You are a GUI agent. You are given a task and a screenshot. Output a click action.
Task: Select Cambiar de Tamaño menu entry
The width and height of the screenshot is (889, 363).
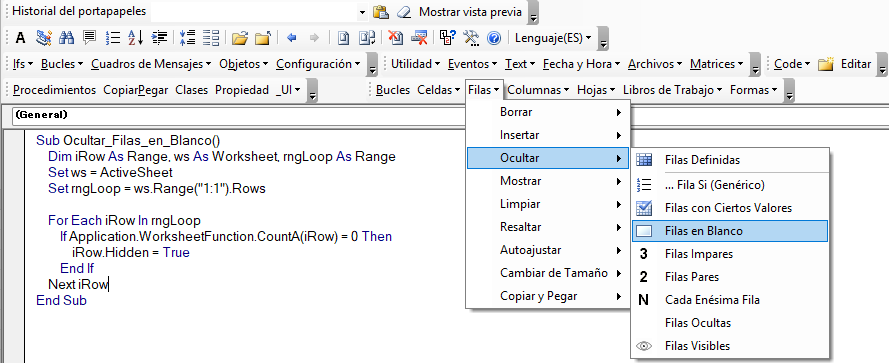point(548,273)
